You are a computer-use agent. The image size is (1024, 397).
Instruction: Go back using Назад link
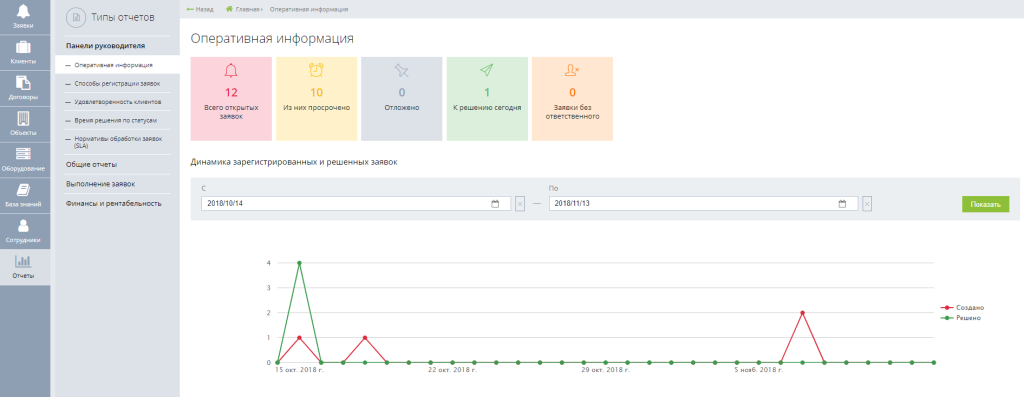[200, 10]
